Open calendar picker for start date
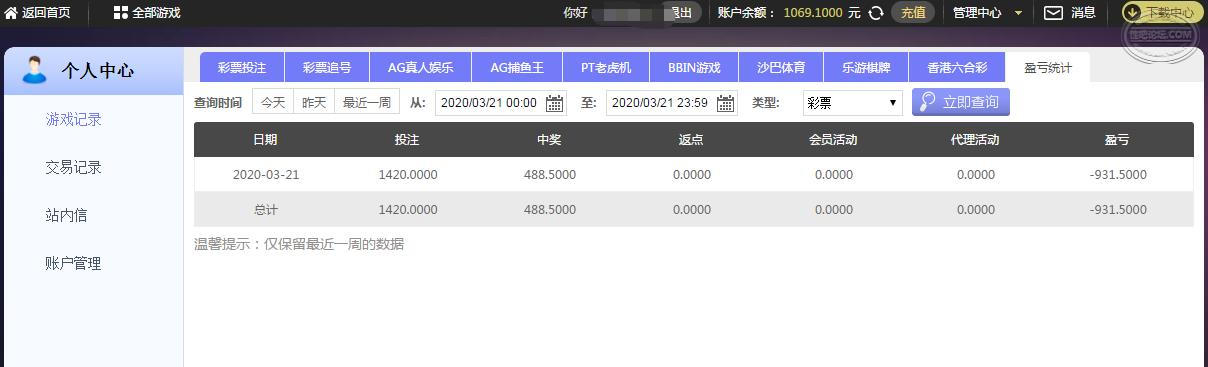The image size is (1208, 367). 554,103
